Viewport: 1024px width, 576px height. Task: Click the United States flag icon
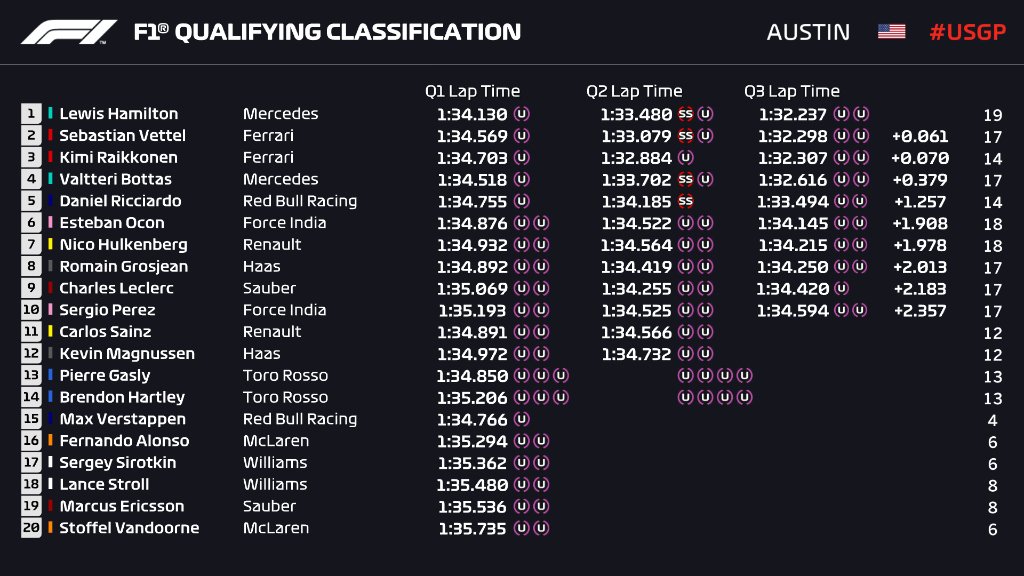[x=891, y=32]
